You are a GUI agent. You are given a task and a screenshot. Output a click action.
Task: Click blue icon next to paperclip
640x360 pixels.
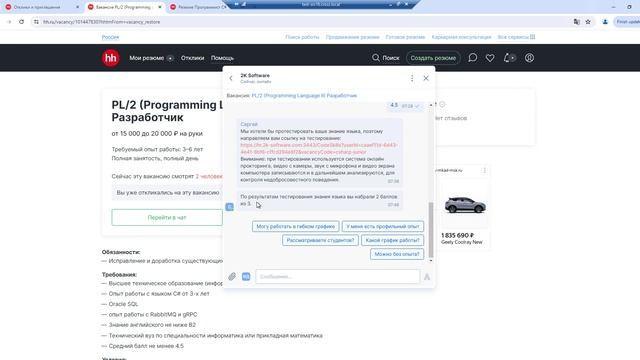click(246, 277)
